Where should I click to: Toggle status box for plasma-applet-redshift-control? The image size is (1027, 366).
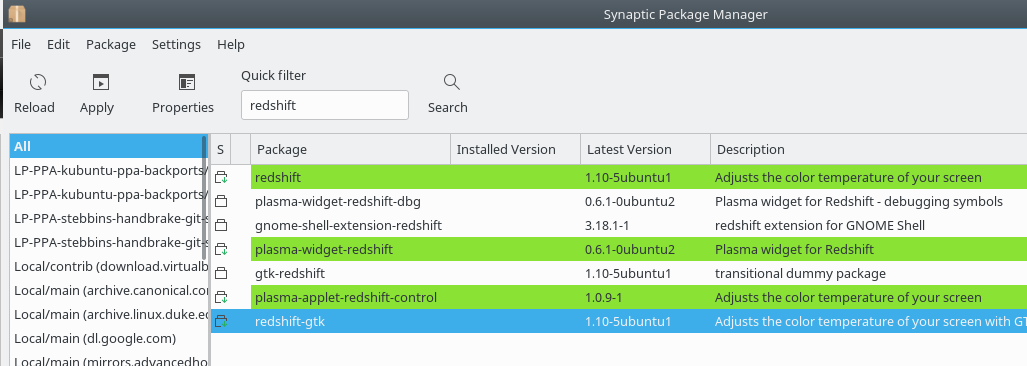click(221, 298)
